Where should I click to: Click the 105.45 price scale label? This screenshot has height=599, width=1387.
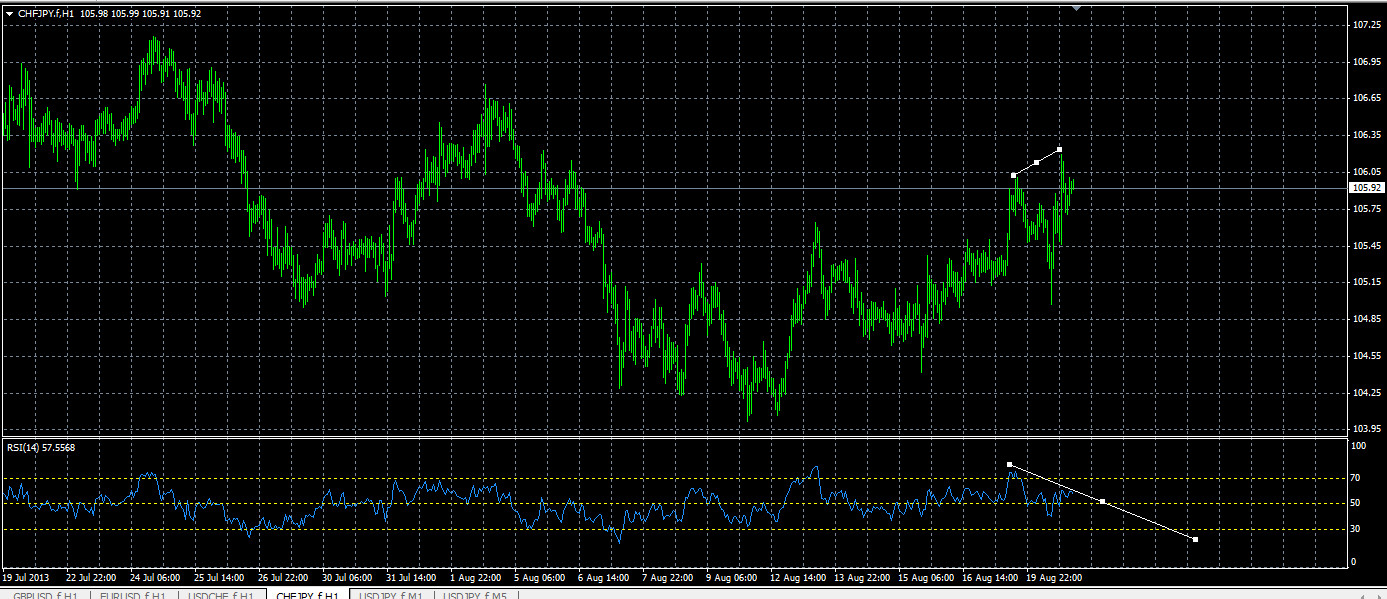(1365, 245)
